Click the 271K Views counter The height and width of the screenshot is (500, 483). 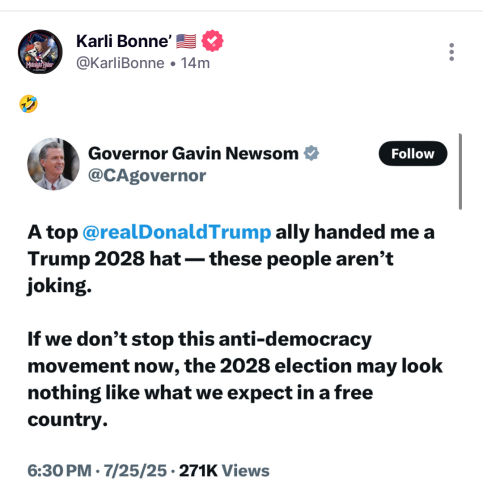(224, 471)
